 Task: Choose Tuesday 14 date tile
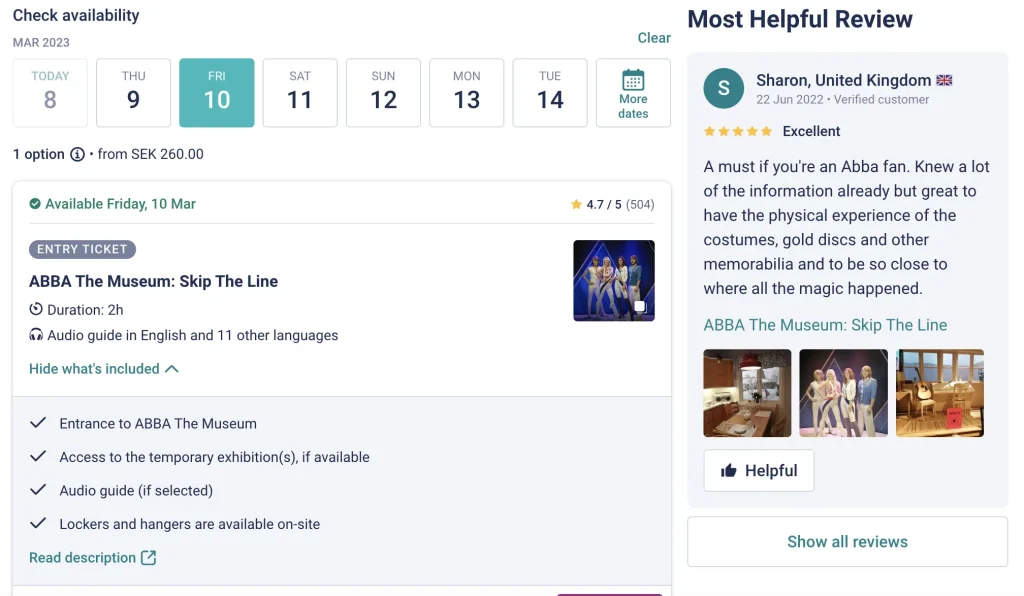point(550,93)
